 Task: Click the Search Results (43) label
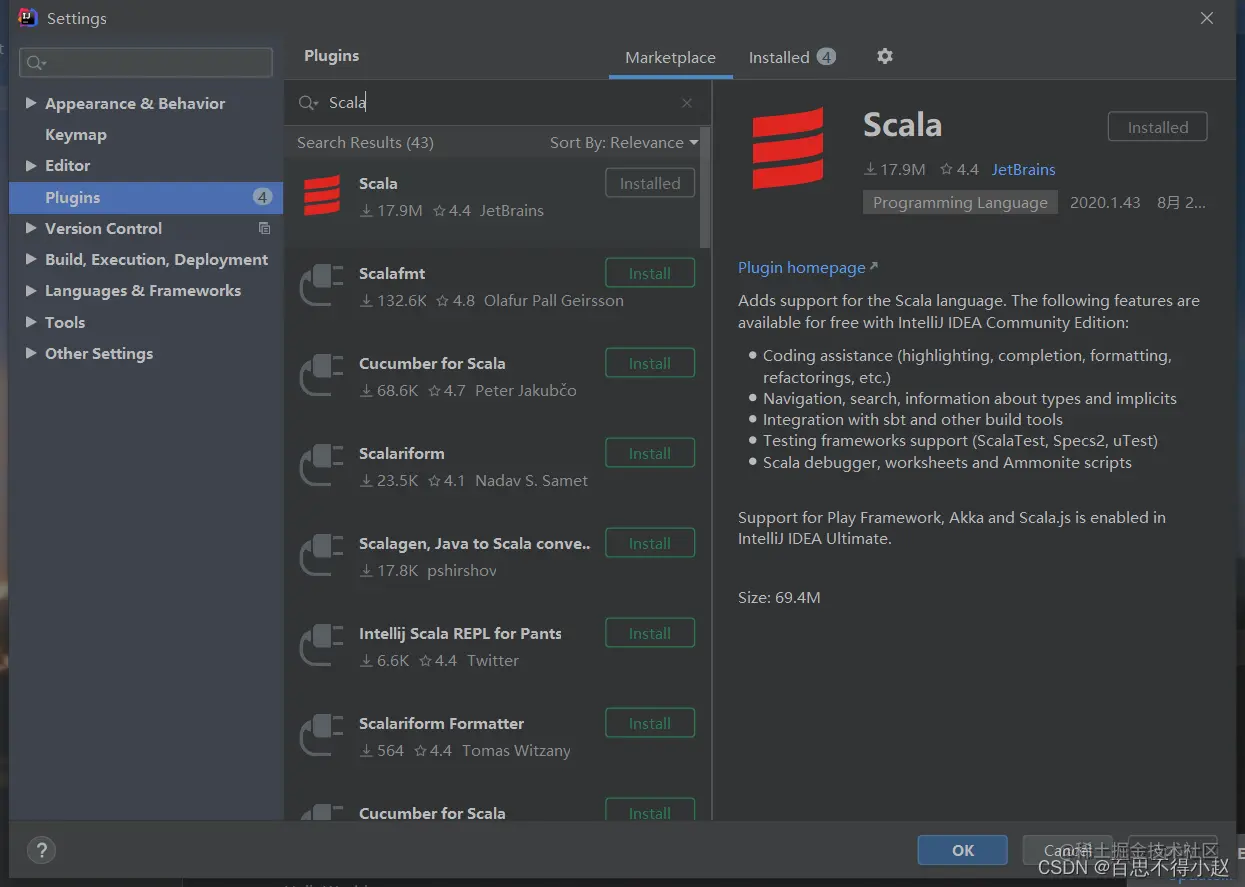365,142
